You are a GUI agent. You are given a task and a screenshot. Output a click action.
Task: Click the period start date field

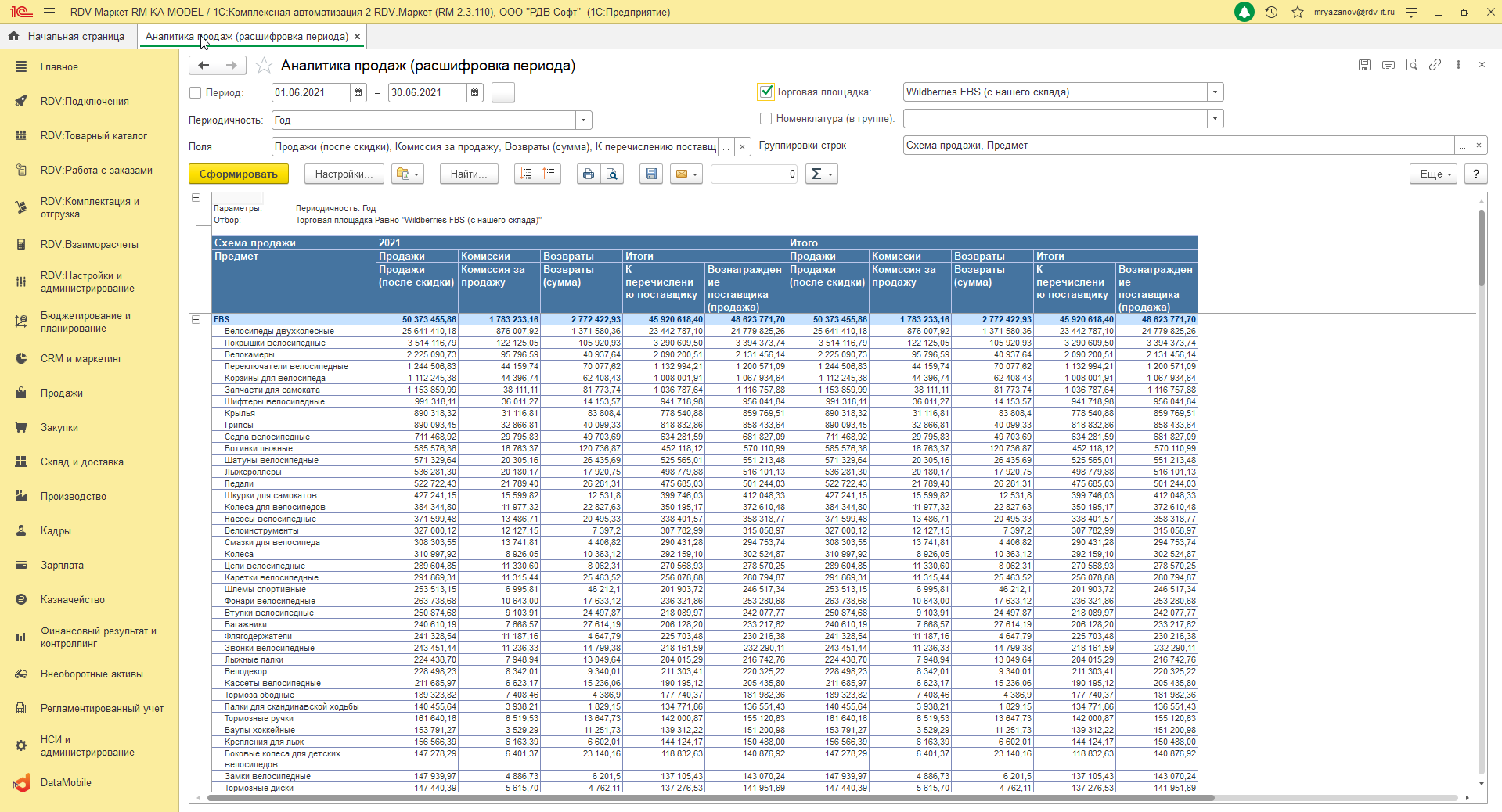pos(311,92)
